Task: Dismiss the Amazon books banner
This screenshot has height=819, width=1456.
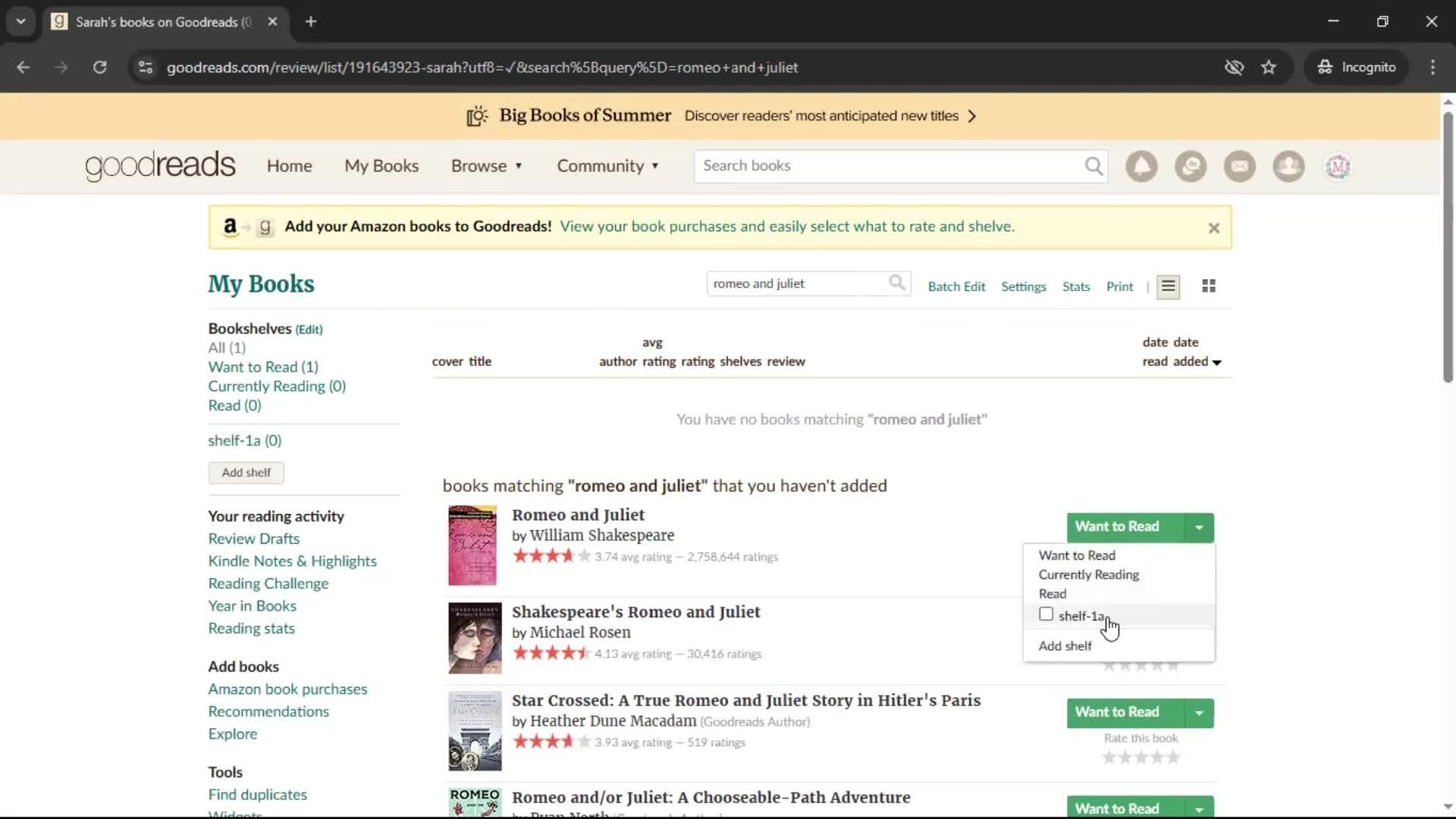Action: click(x=1213, y=228)
